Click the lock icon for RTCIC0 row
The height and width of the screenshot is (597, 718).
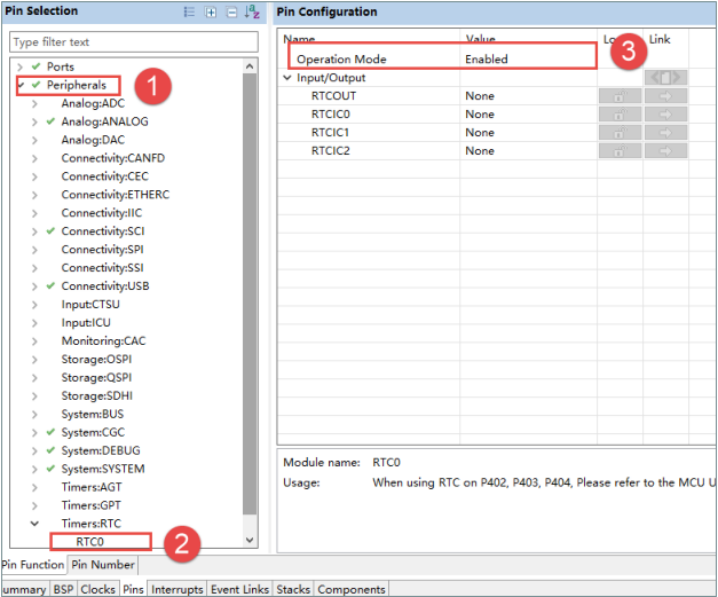[x=620, y=114]
